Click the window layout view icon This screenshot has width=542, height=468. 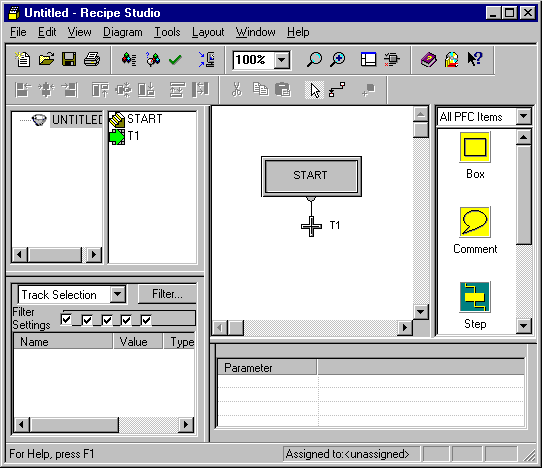(x=368, y=59)
